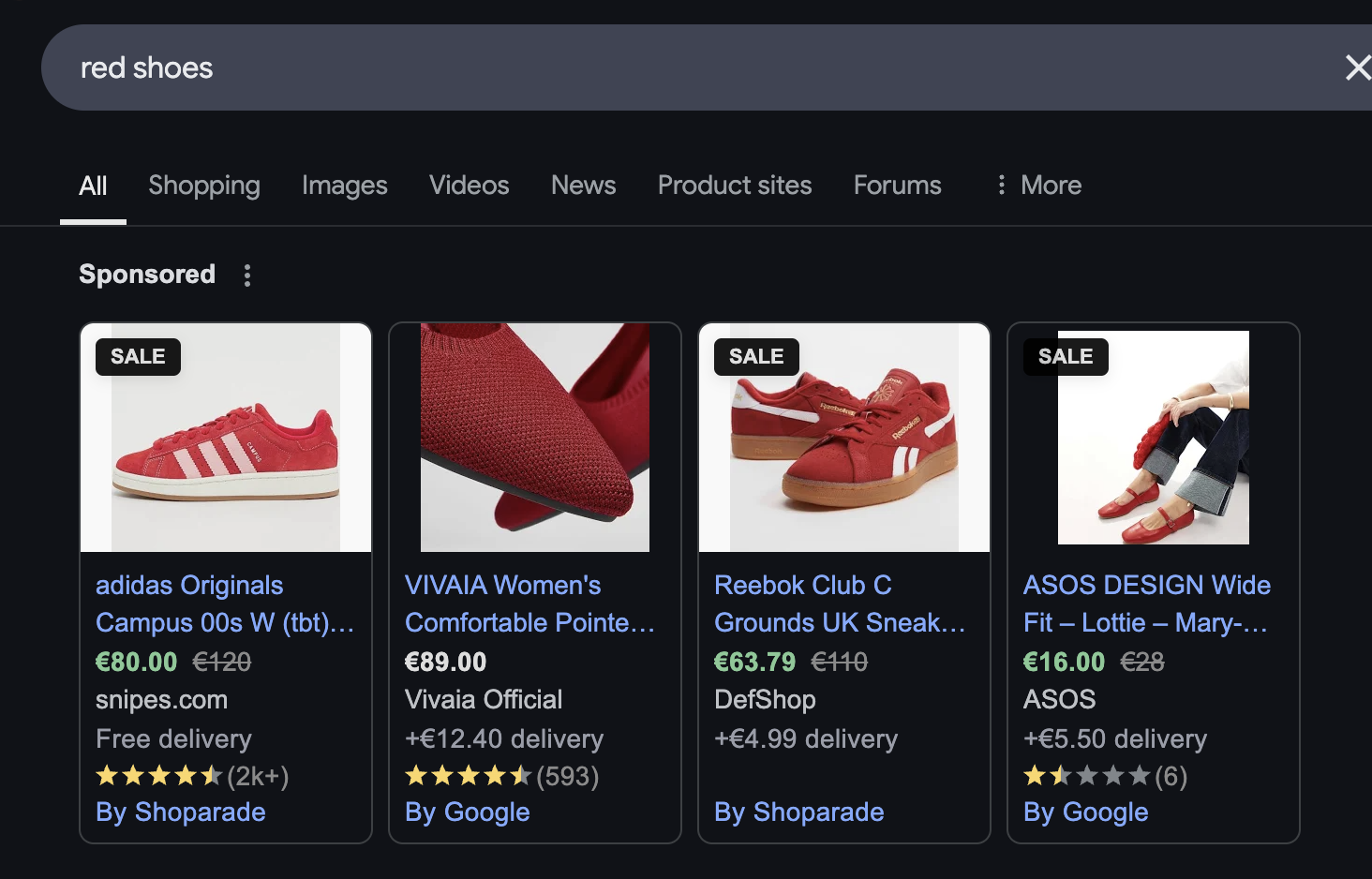Click the adidas star rating (2k+)
The image size is (1372, 879).
coord(192,776)
